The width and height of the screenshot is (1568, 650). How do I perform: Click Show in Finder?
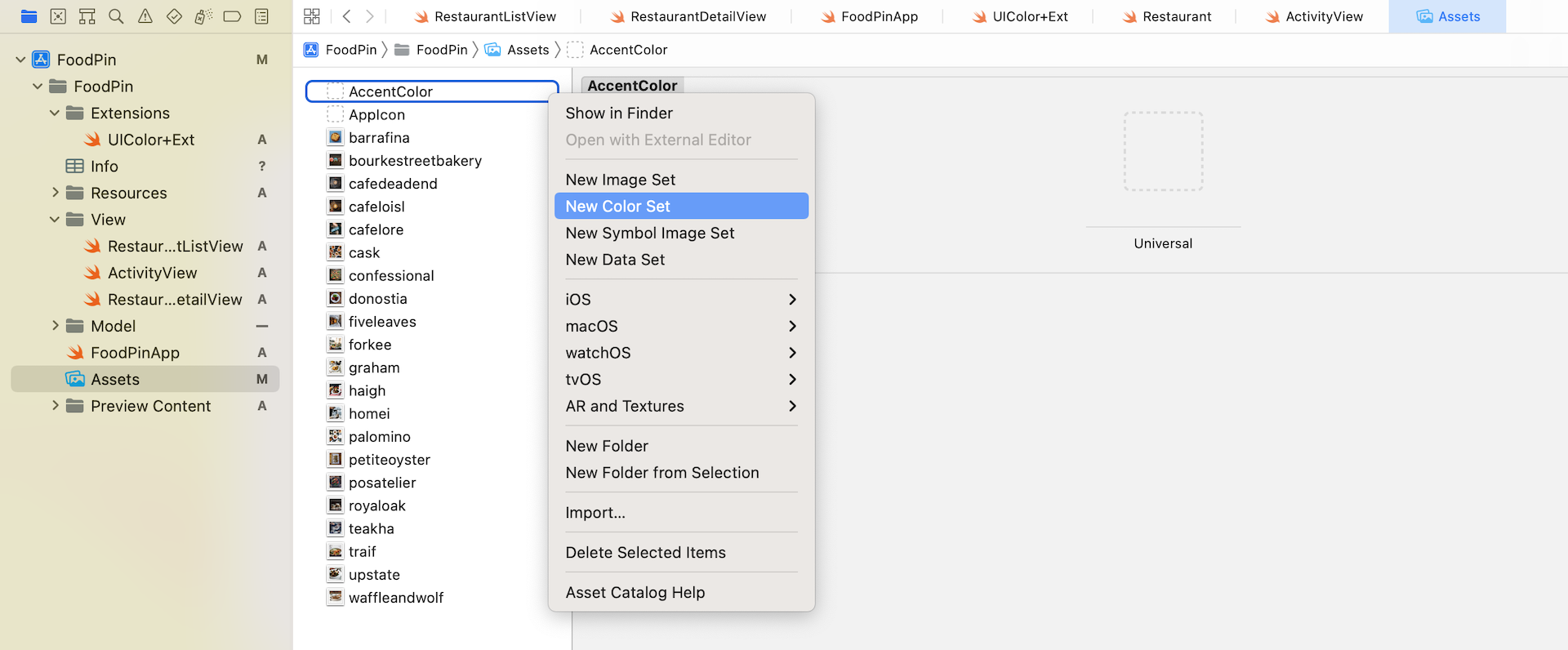click(x=619, y=114)
